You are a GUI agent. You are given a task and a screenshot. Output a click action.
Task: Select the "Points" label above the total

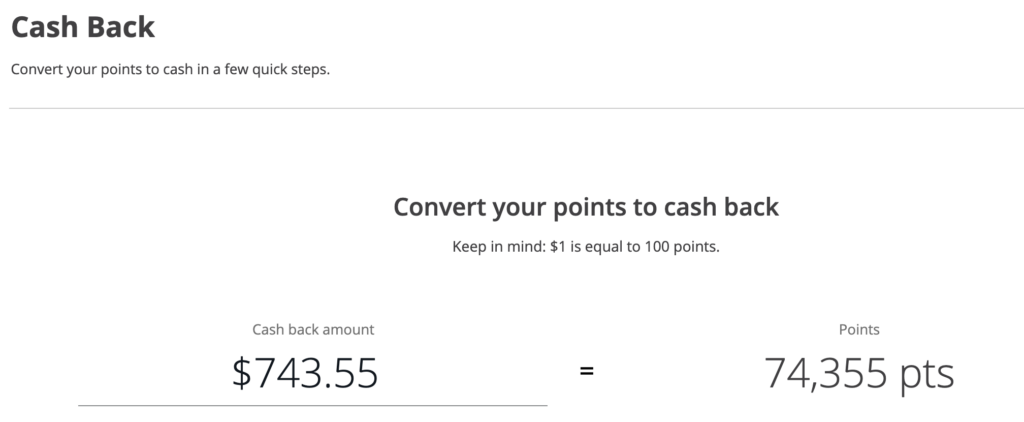pyautogui.click(x=859, y=329)
